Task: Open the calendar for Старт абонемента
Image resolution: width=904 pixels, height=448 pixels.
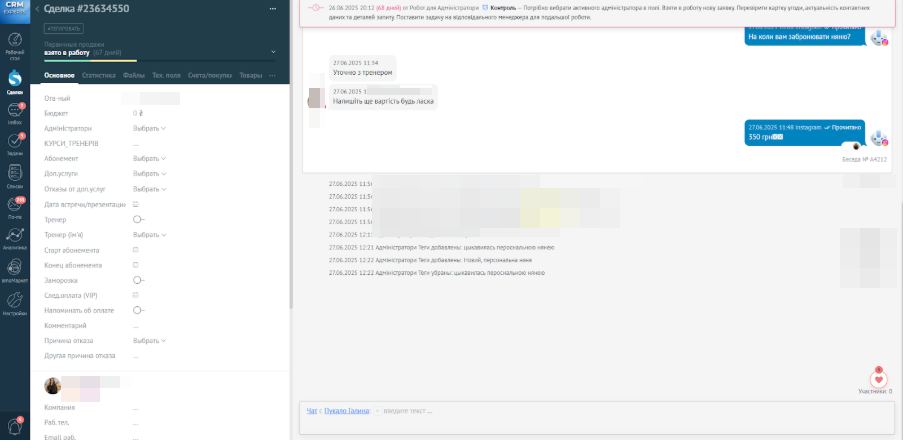Action: pos(136,250)
